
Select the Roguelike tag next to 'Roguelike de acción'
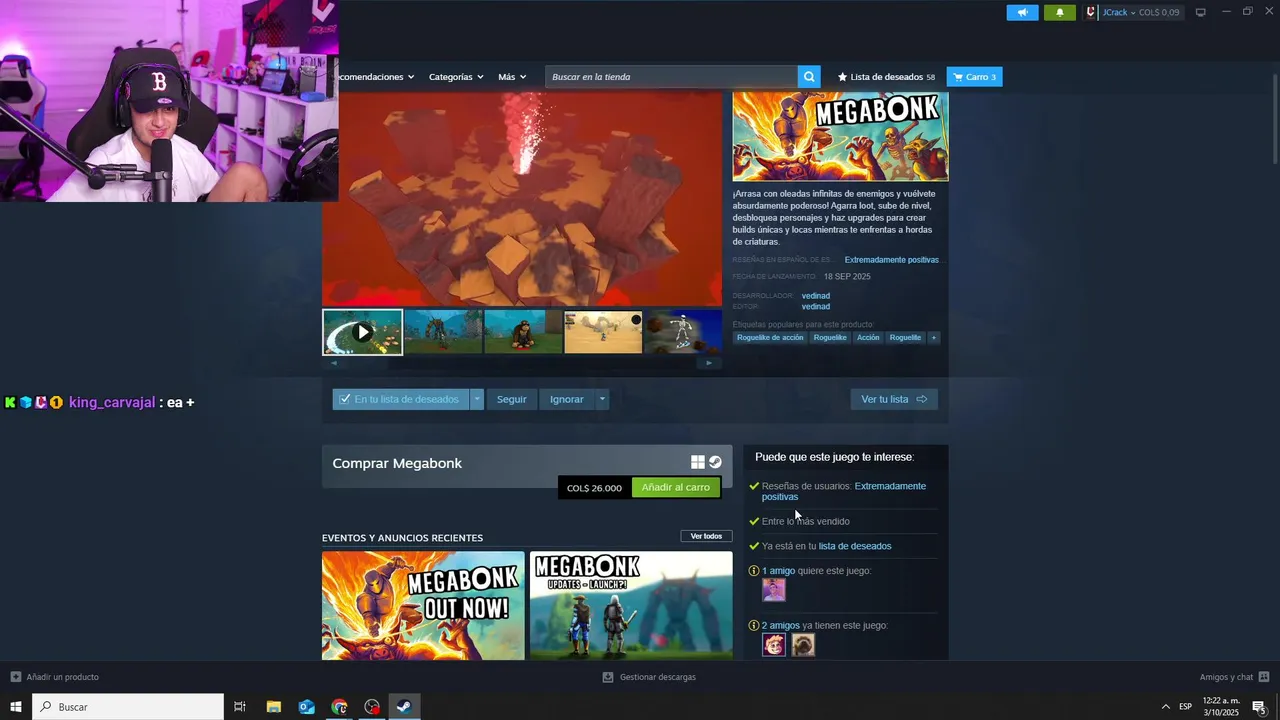pyautogui.click(x=830, y=338)
